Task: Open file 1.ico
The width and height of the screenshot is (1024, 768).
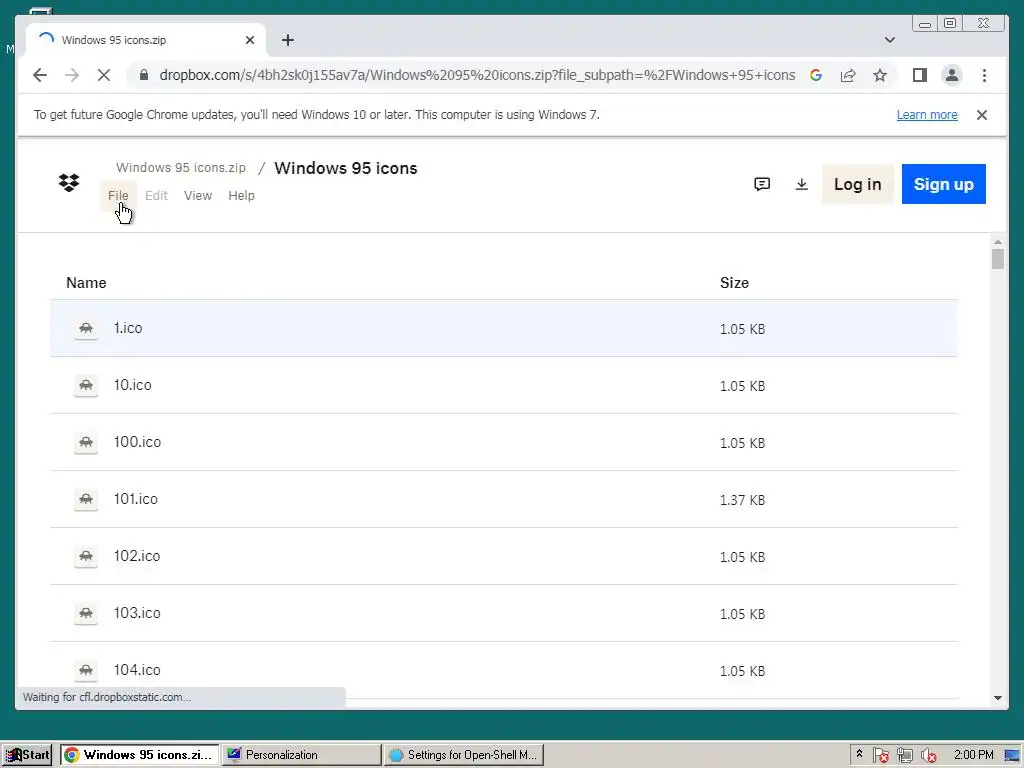Action: 128,328
